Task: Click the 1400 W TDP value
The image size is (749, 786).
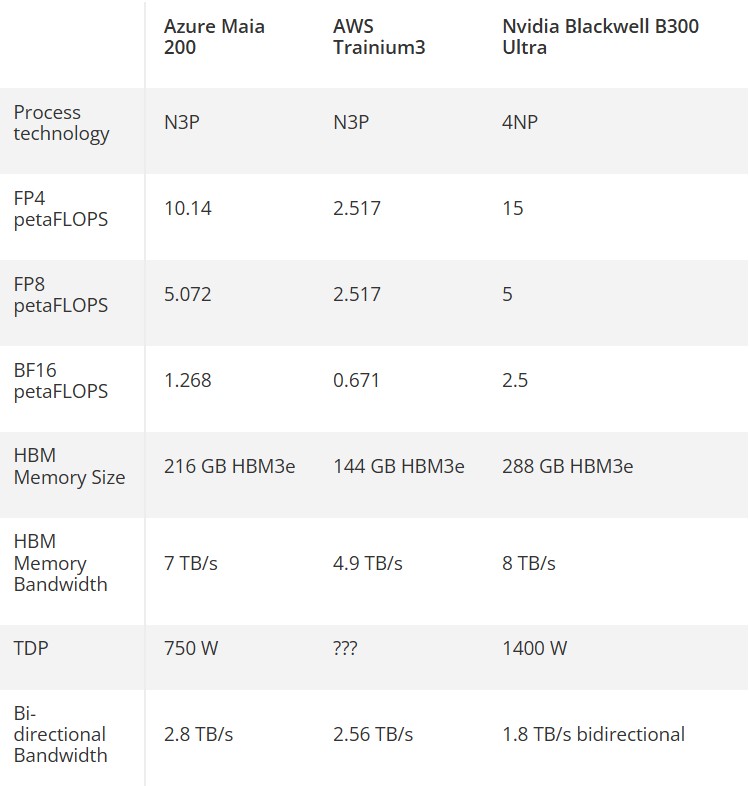Action: (534, 649)
